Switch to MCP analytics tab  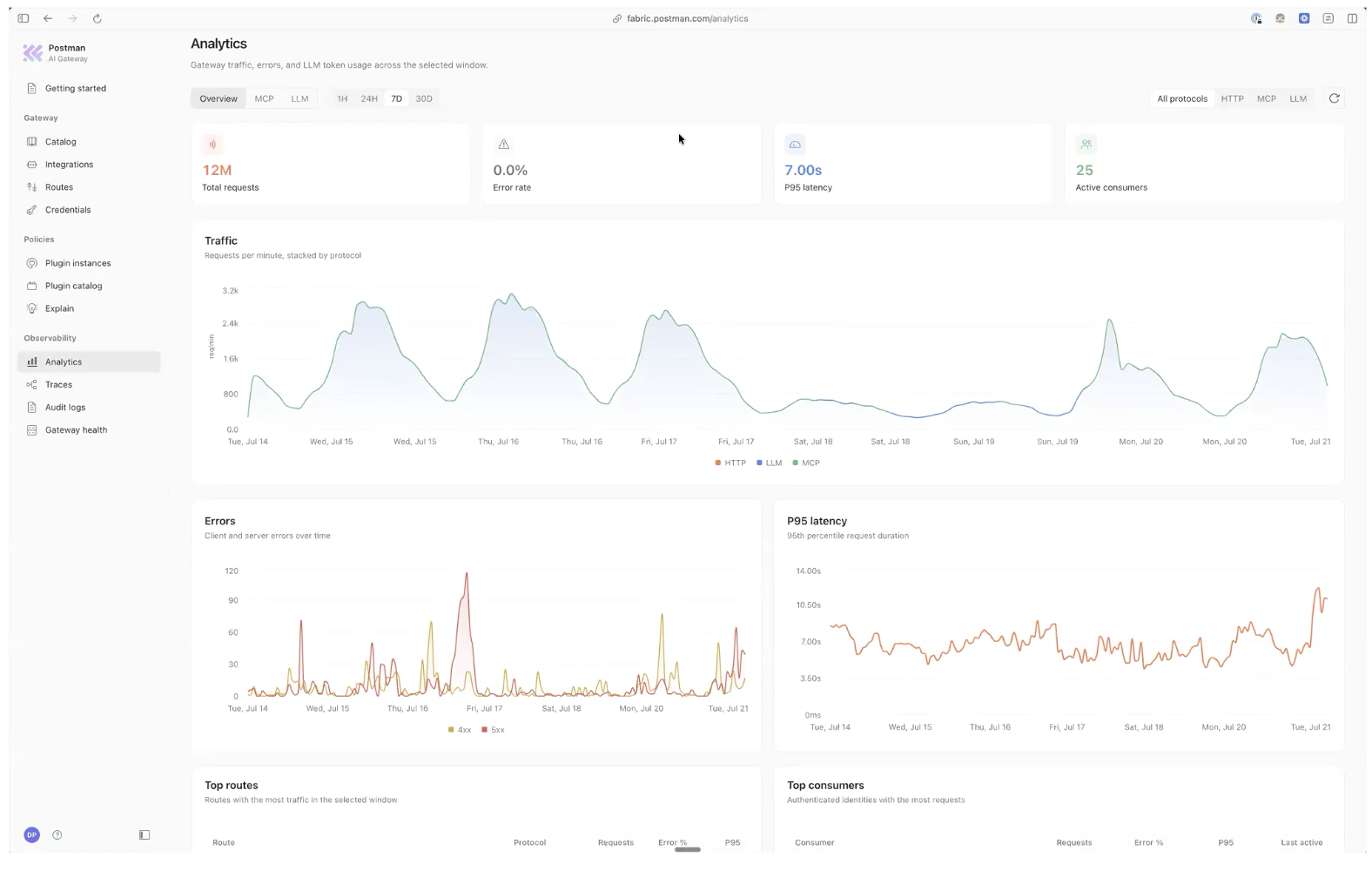pyautogui.click(x=264, y=98)
